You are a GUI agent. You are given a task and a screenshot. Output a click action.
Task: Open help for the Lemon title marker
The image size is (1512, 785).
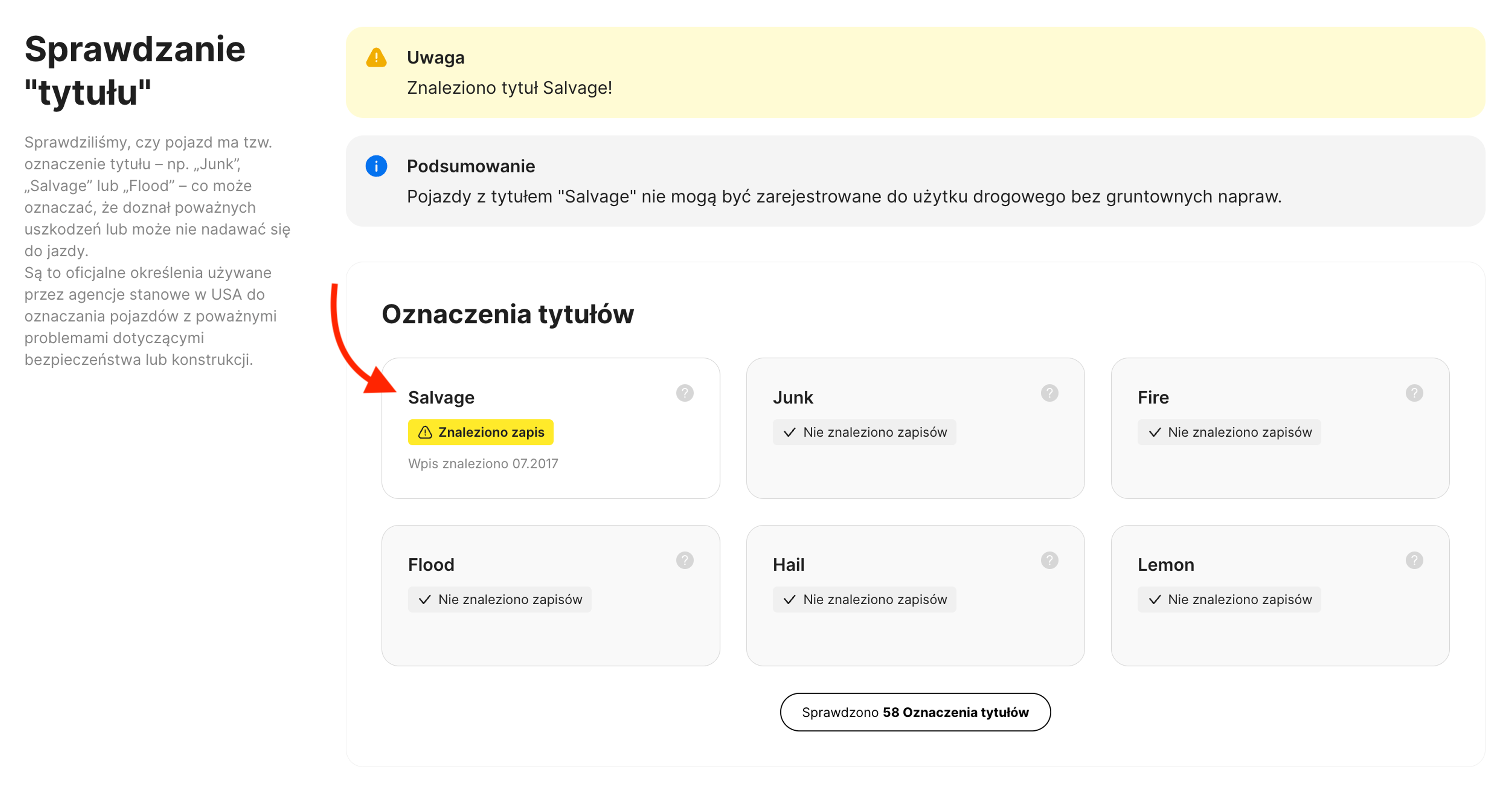1415,560
